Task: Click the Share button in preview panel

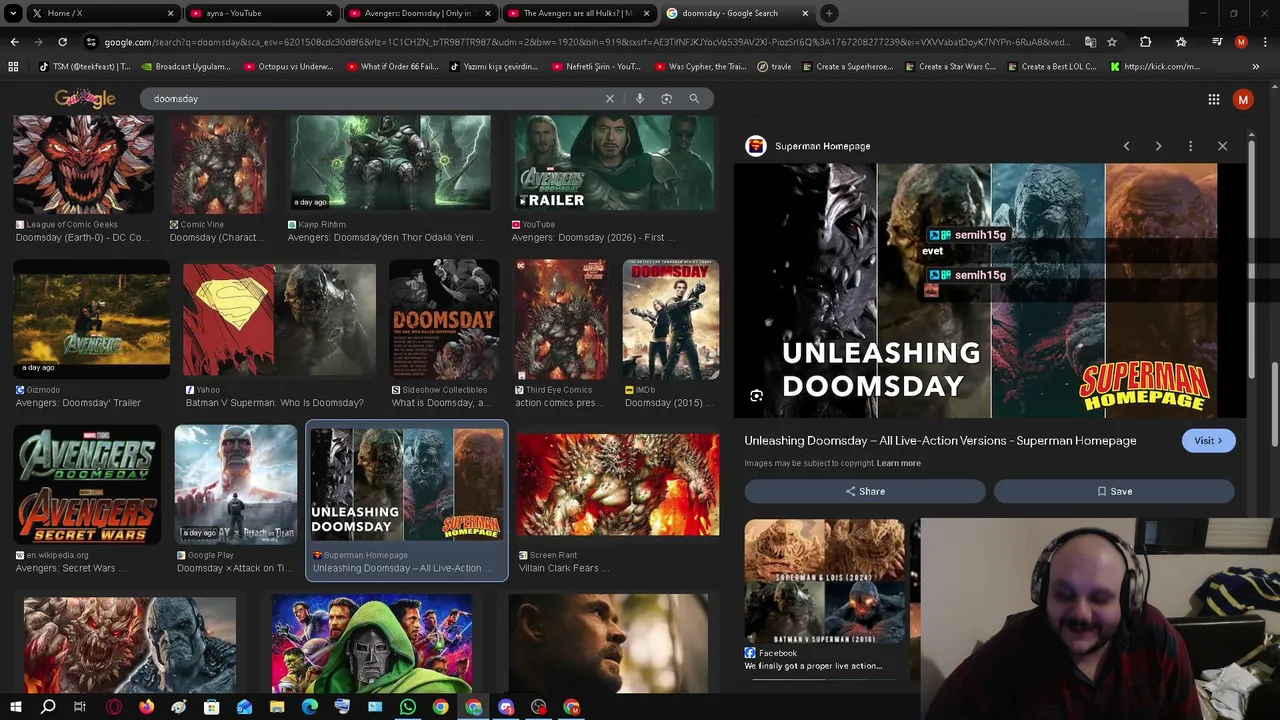Action: (x=864, y=491)
